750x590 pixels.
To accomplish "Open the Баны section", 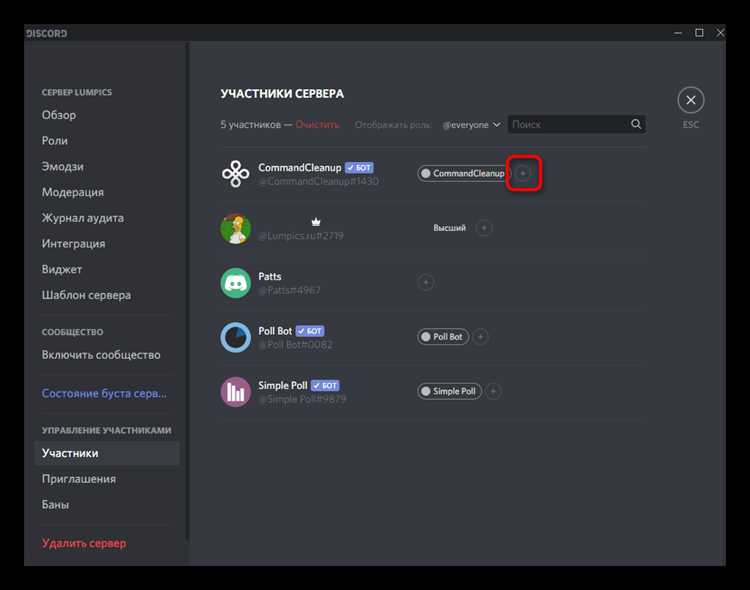I will click(x=55, y=504).
